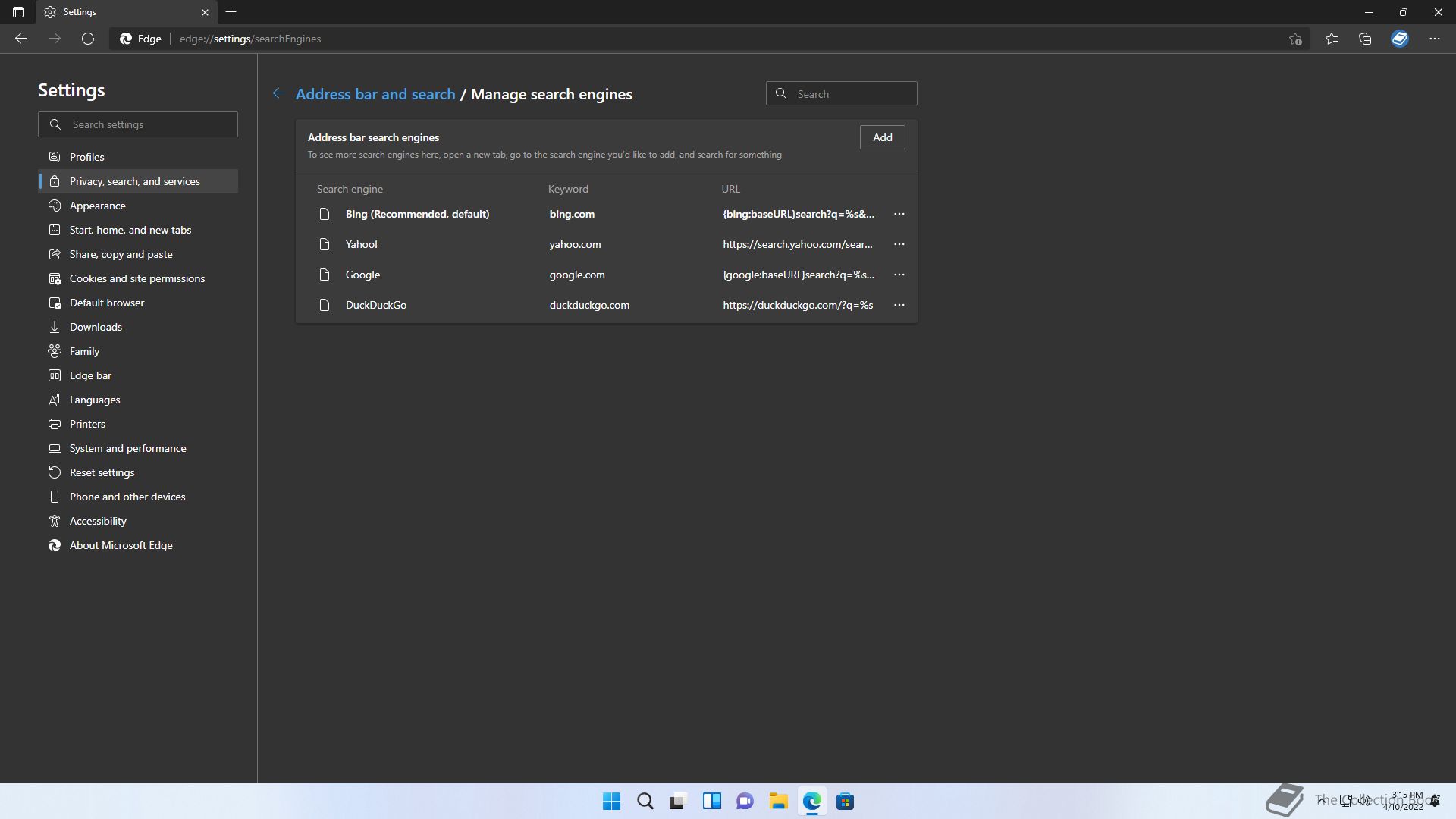The height and width of the screenshot is (819, 1456).
Task: Click the browser address bar URL
Action: pyautogui.click(x=250, y=39)
